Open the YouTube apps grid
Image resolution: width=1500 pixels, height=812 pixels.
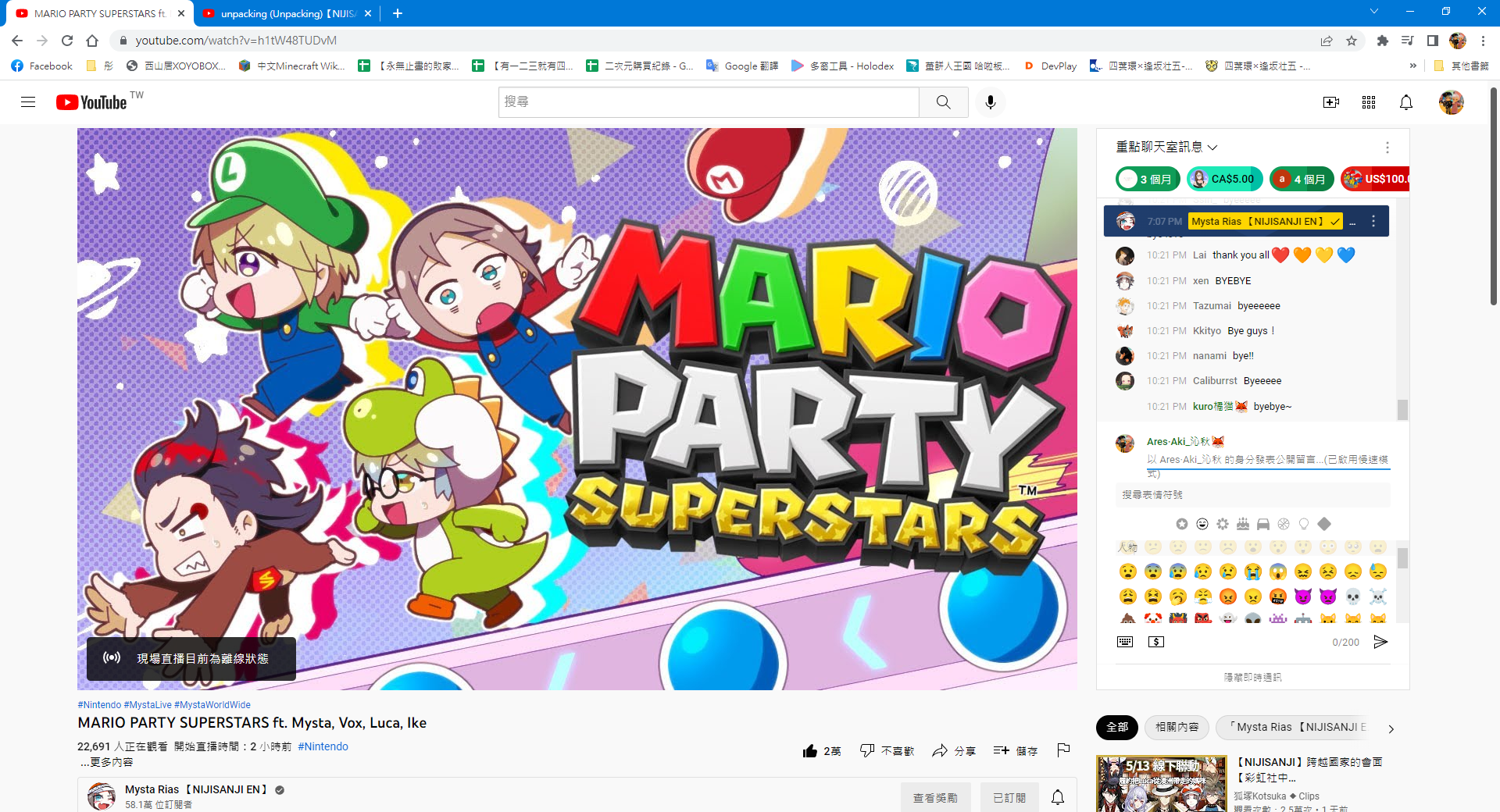pyautogui.click(x=1369, y=102)
